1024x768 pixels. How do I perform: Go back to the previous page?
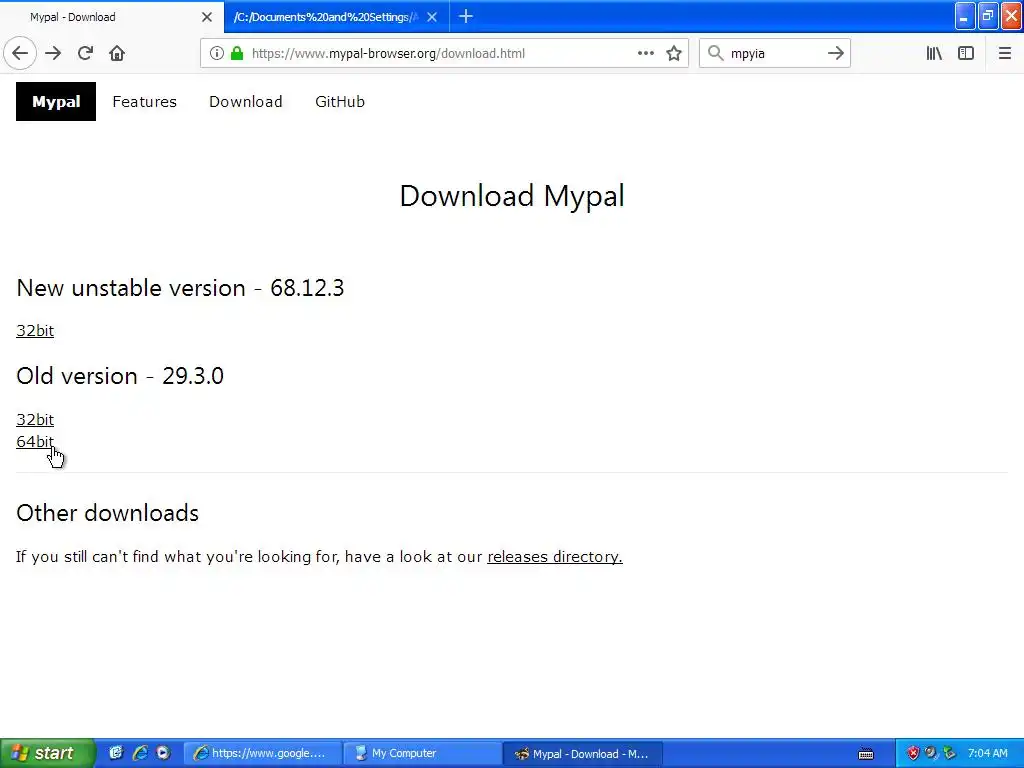click(x=20, y=54)
